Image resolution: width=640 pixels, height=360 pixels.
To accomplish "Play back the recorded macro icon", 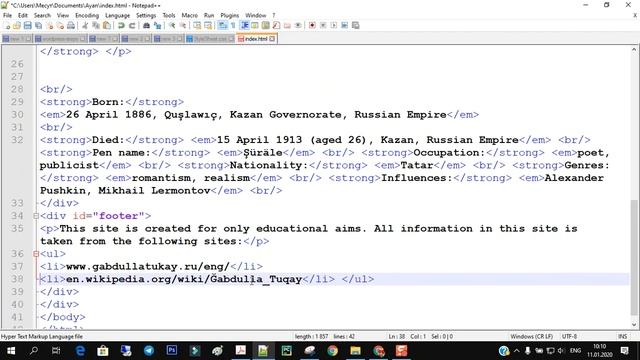I will coord(334,25).
